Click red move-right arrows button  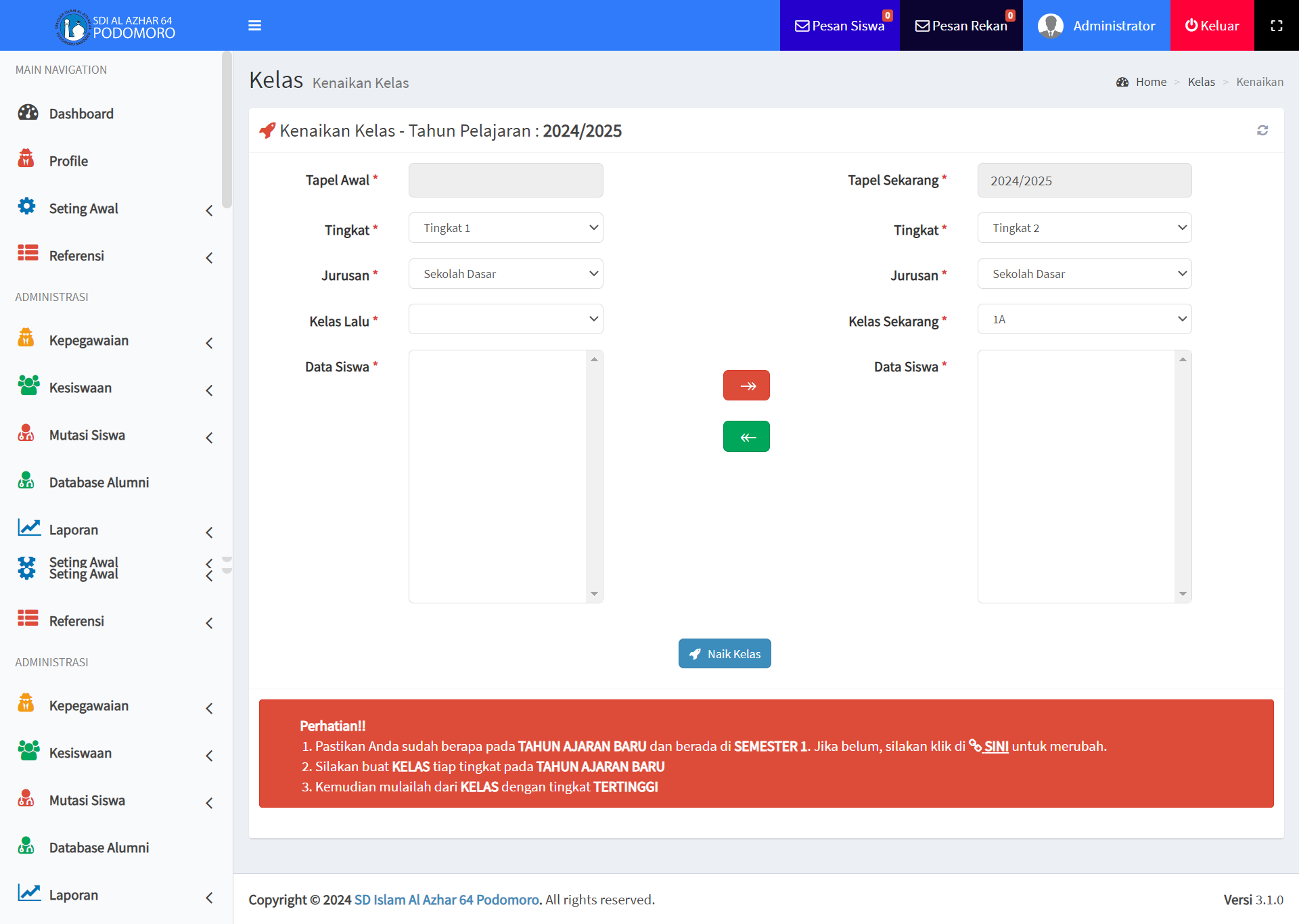[746, 386]
